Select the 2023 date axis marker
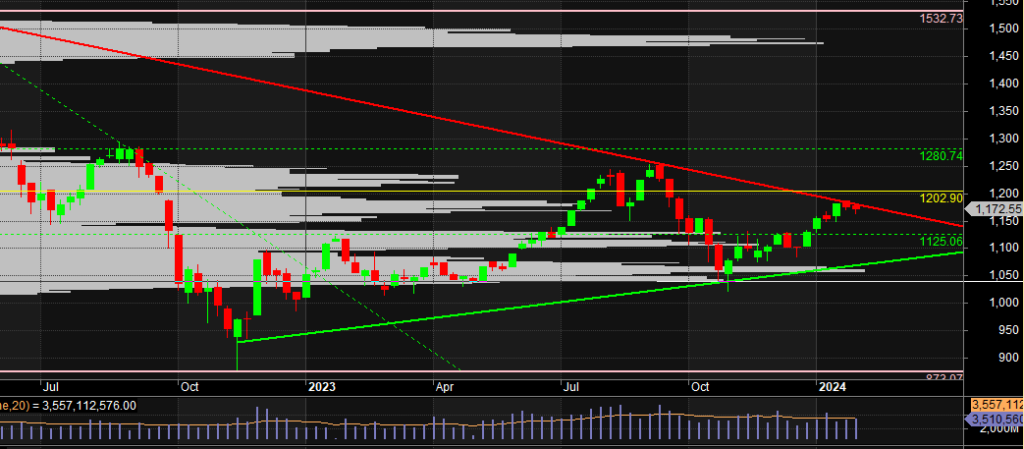 [322, 385]
